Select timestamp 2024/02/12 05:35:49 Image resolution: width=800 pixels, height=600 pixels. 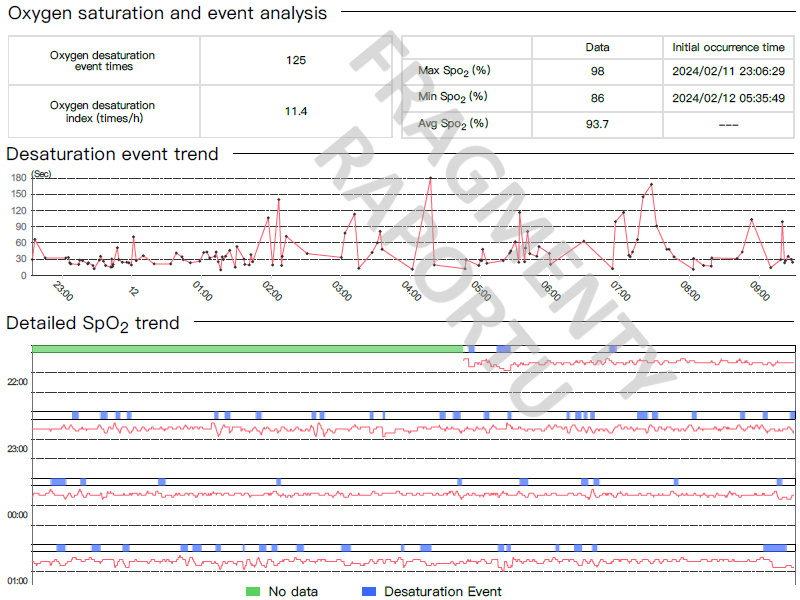click(x=728, y=98)
